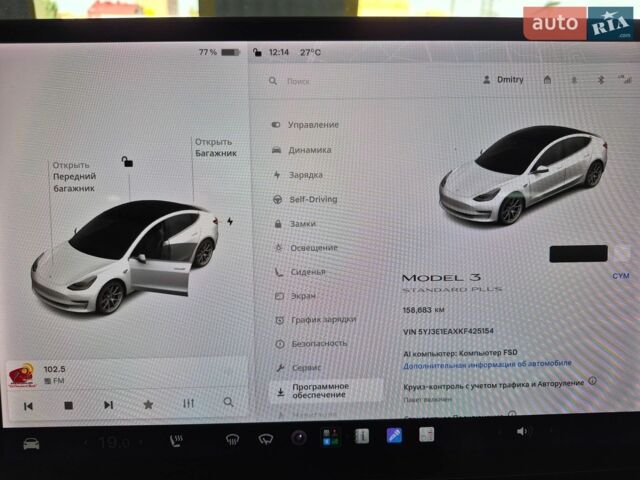Tap the volume speaker icon
The height and width of the screenshot is (480, 640).
(x=522, y=431)
